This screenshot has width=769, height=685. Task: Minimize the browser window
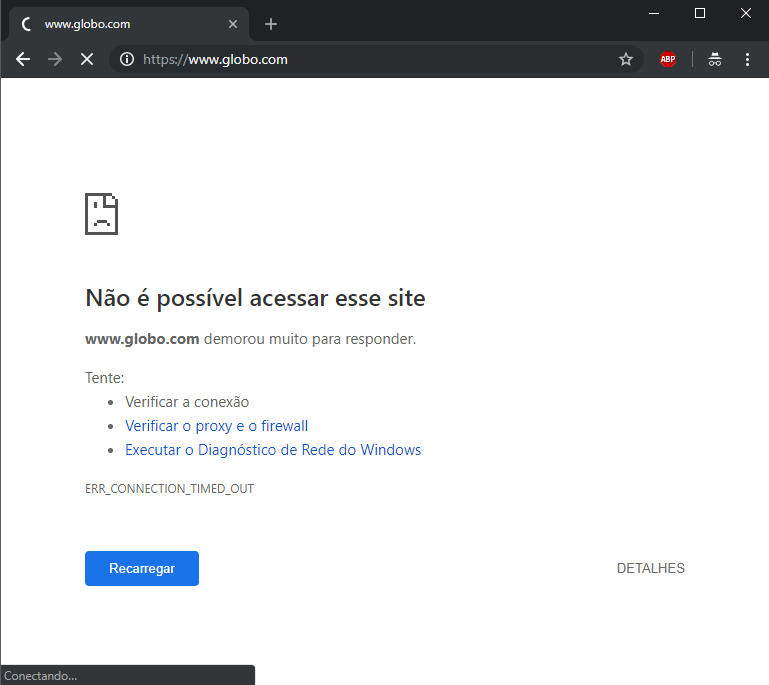654,13
